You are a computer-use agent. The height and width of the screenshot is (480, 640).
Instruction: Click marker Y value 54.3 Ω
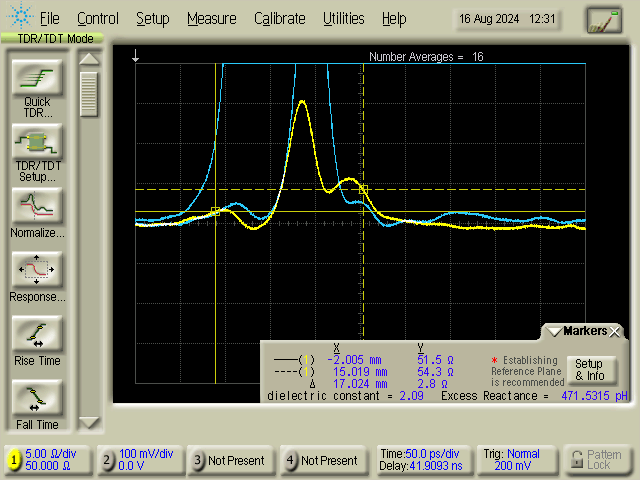[436, 372]
